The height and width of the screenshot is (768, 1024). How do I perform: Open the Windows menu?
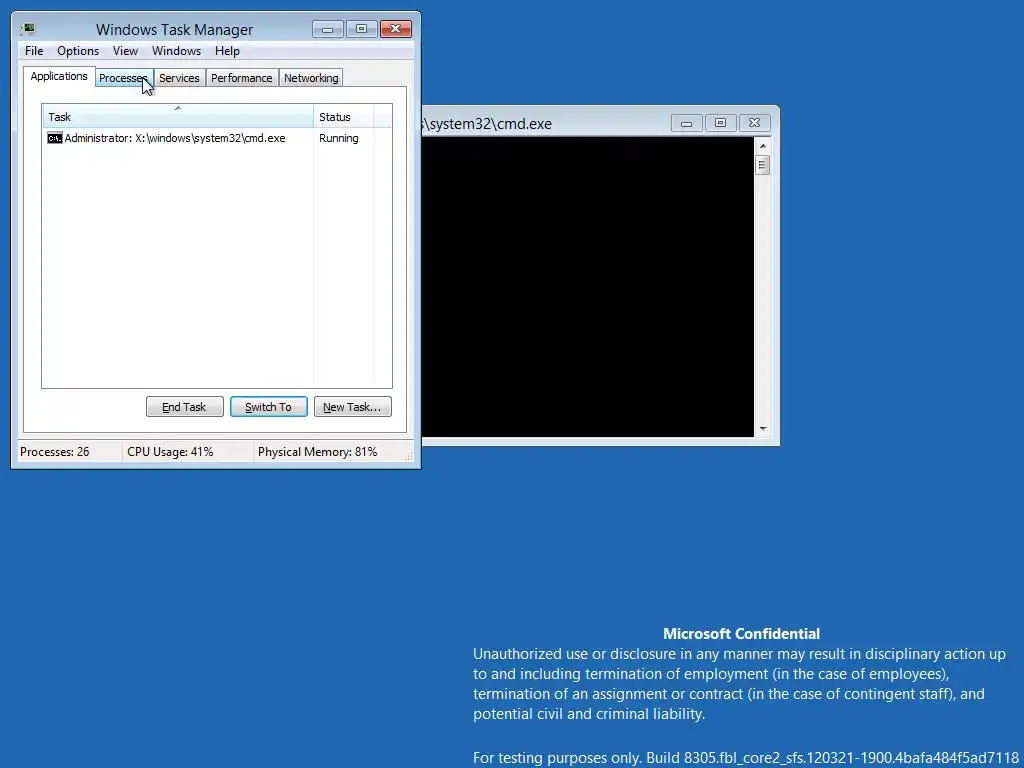(176, 51)
